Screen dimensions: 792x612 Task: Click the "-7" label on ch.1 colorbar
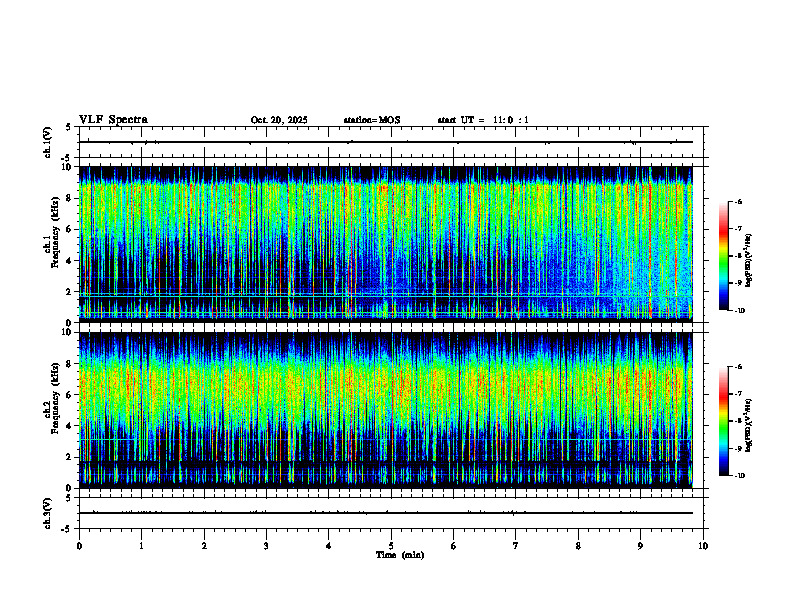(737, 229)
